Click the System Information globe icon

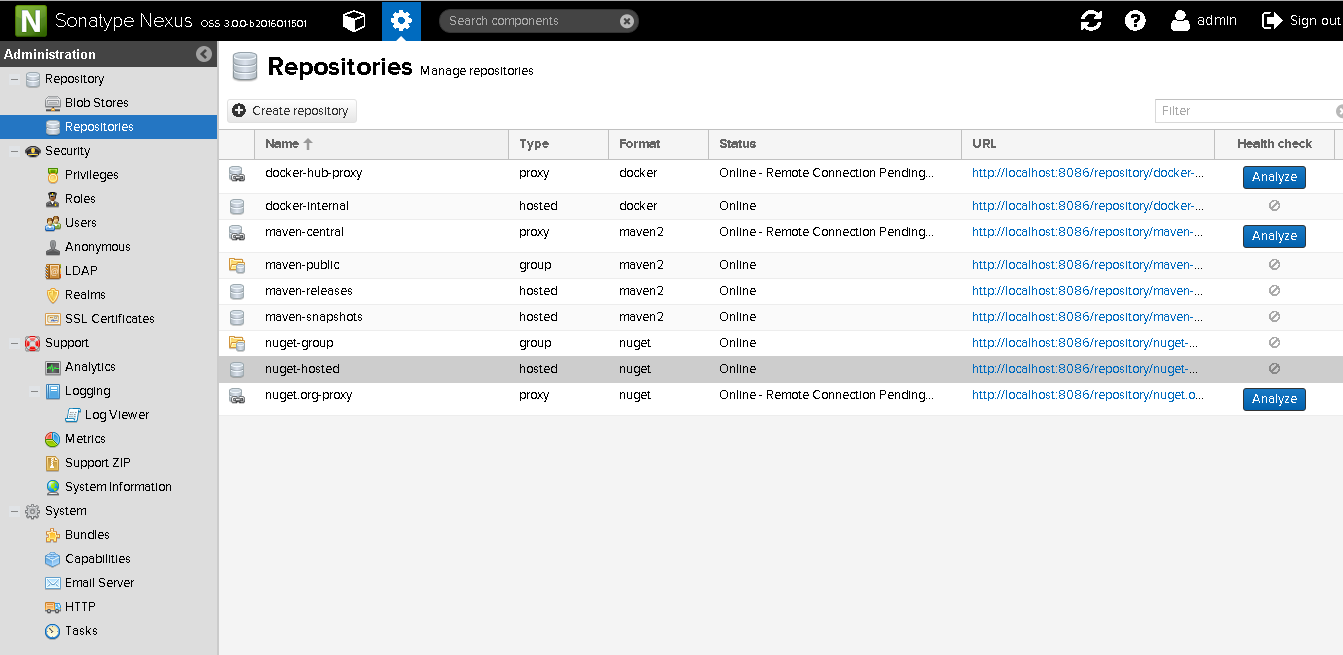pyautogui.click(x=53, y=487)
